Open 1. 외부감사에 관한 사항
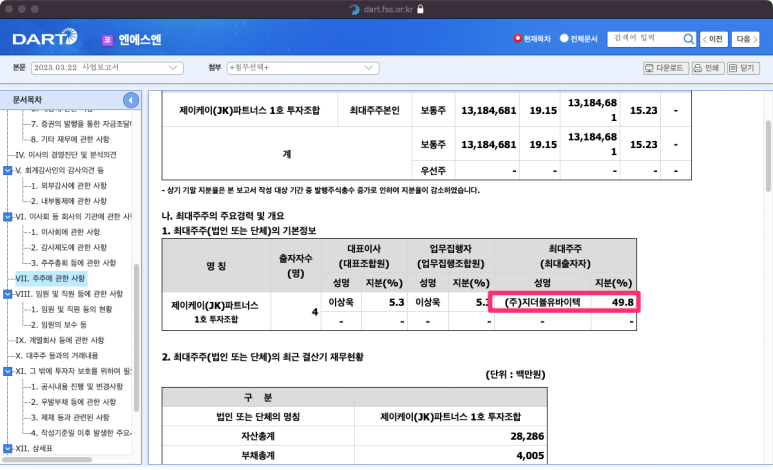Screen dimensions: 773x470 [x=69, y=185]
